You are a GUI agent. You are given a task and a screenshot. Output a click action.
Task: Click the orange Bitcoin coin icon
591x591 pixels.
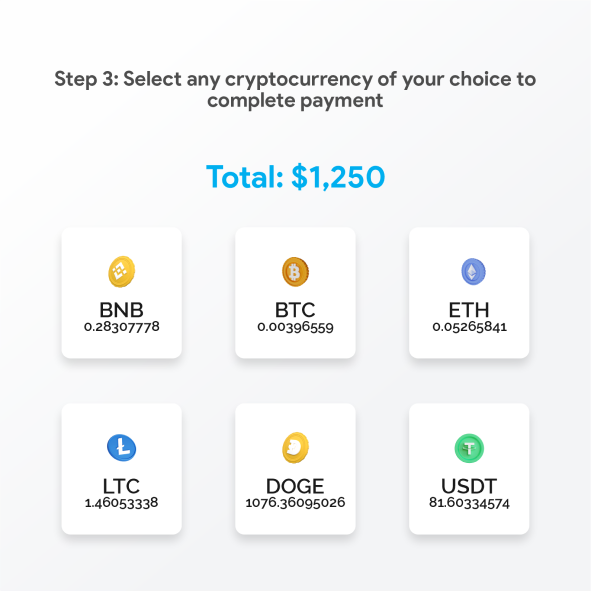point(295,271)
